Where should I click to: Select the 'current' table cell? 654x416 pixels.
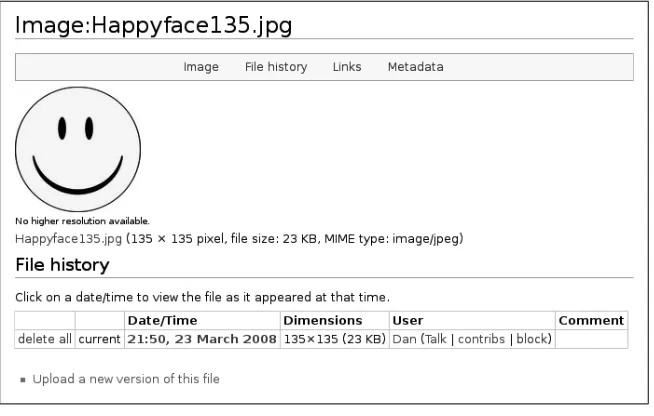[x=100, y=339]
